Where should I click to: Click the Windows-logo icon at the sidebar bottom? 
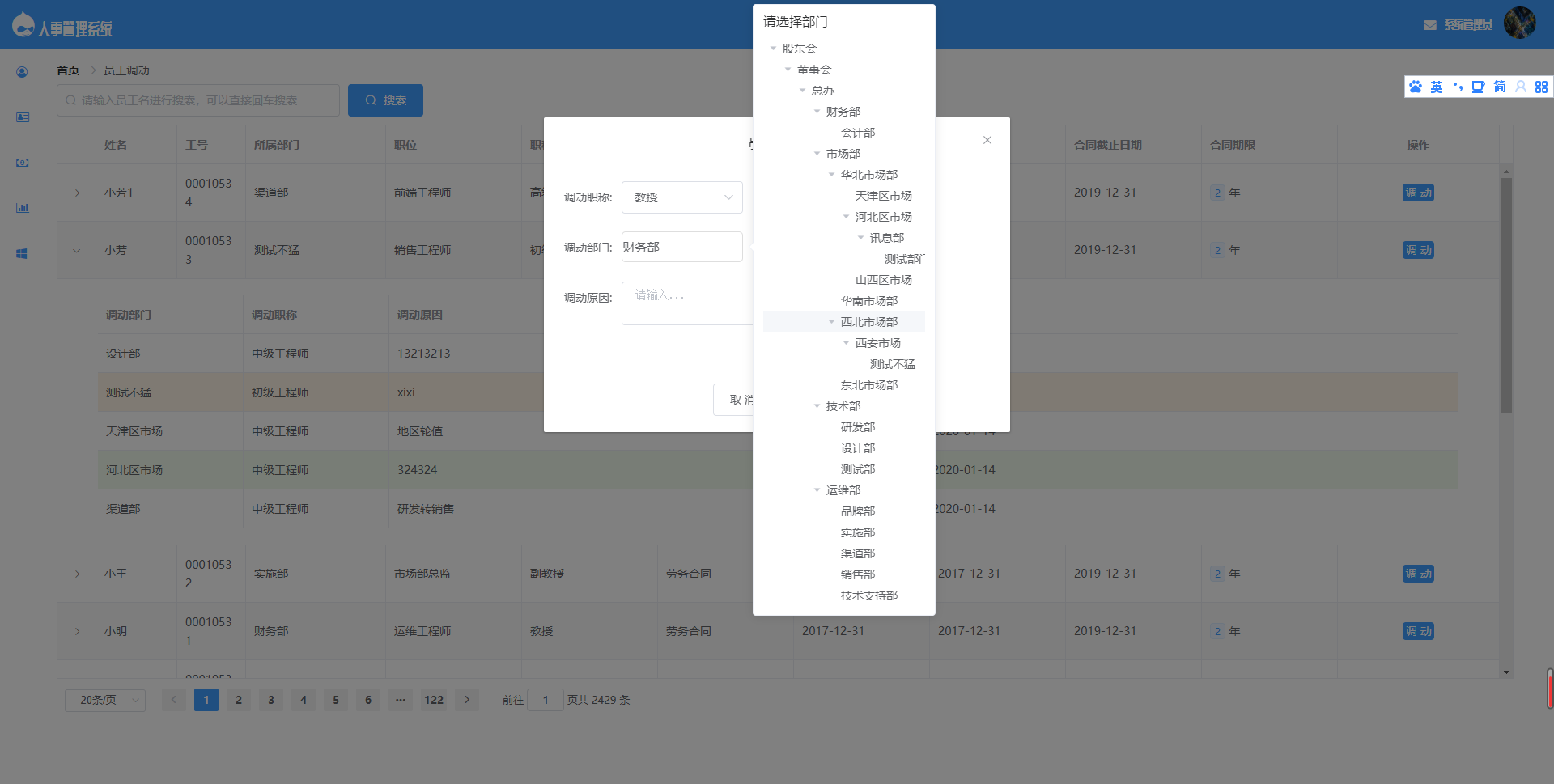20,252
